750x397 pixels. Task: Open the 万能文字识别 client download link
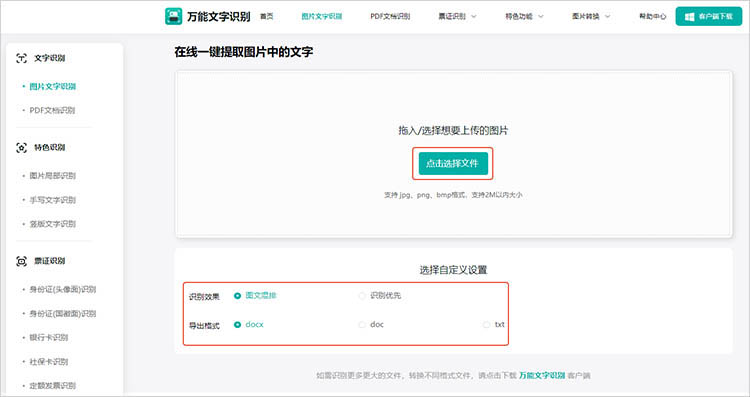(542, 375)
